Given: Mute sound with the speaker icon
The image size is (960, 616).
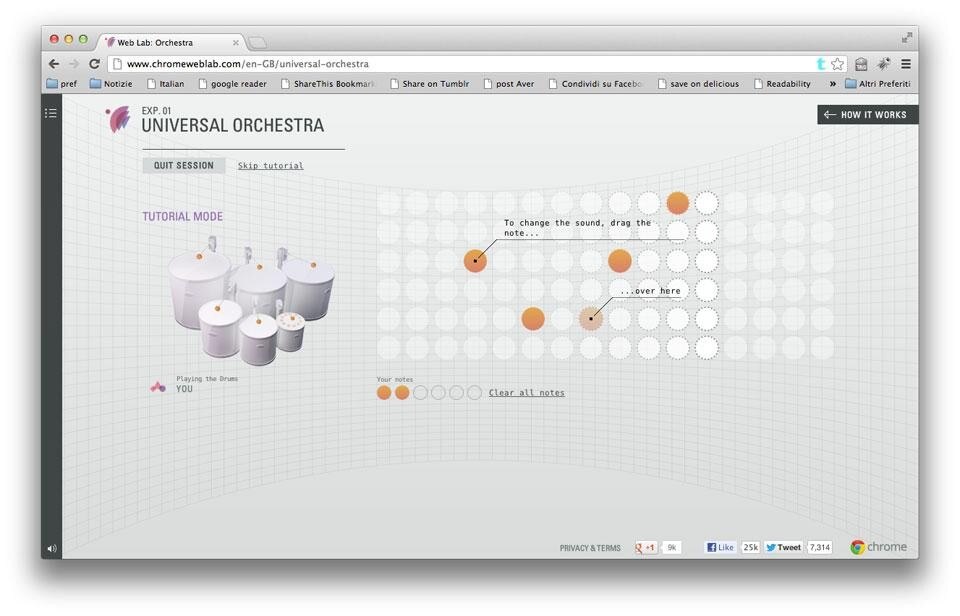Looking at the screenshot, I should coord(51,548).
